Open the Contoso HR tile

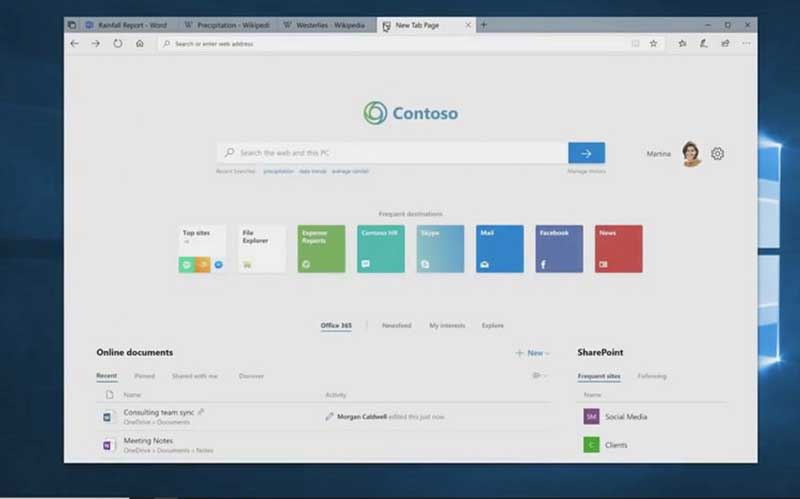click(x=381, y=249)
